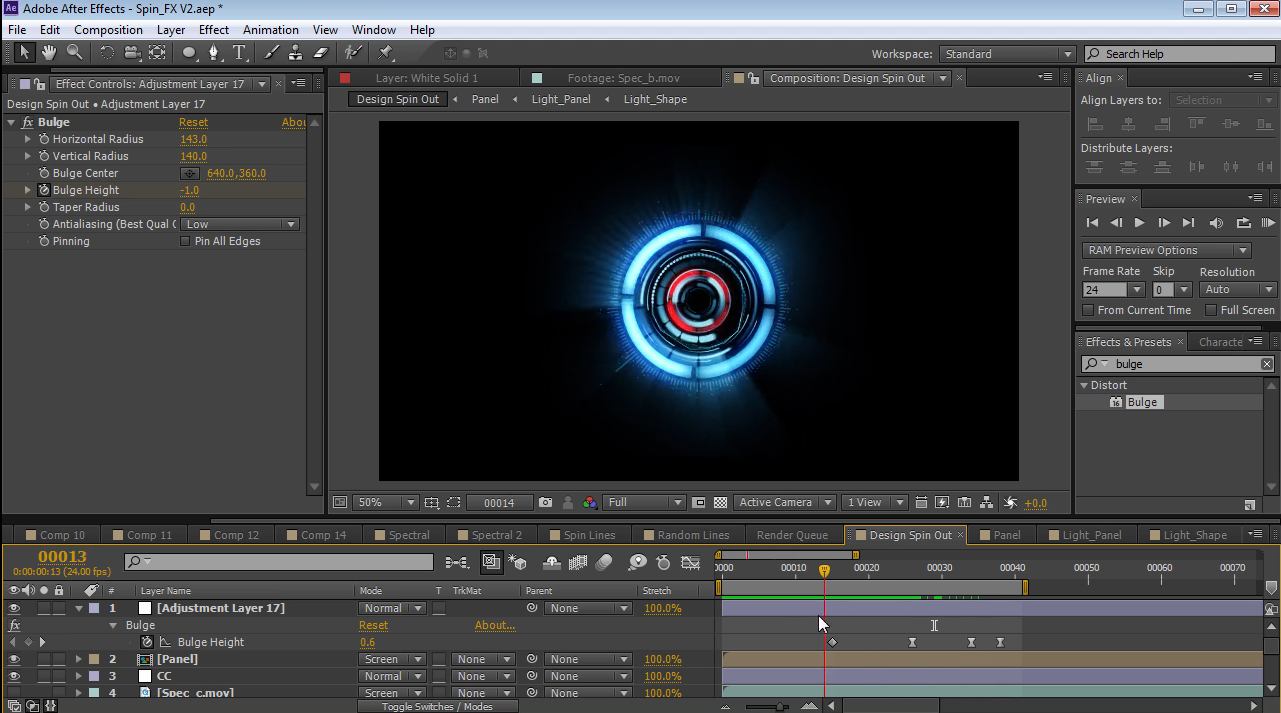Select the Zoom tool in toolbar

point(74,53)
